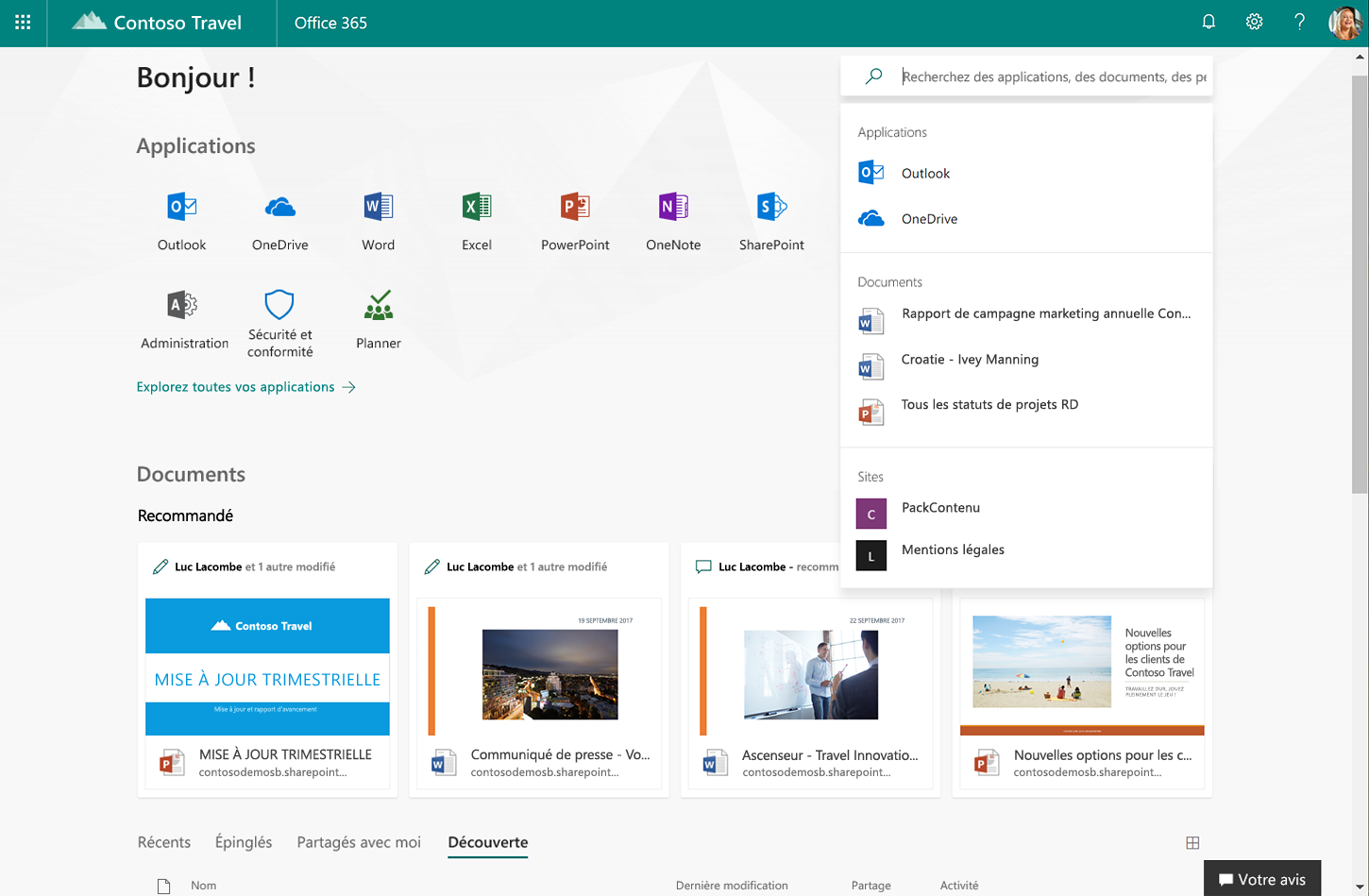Screen dimensions: 1369x896
Task: Open the Excel app tile
Action: (477, 221)
